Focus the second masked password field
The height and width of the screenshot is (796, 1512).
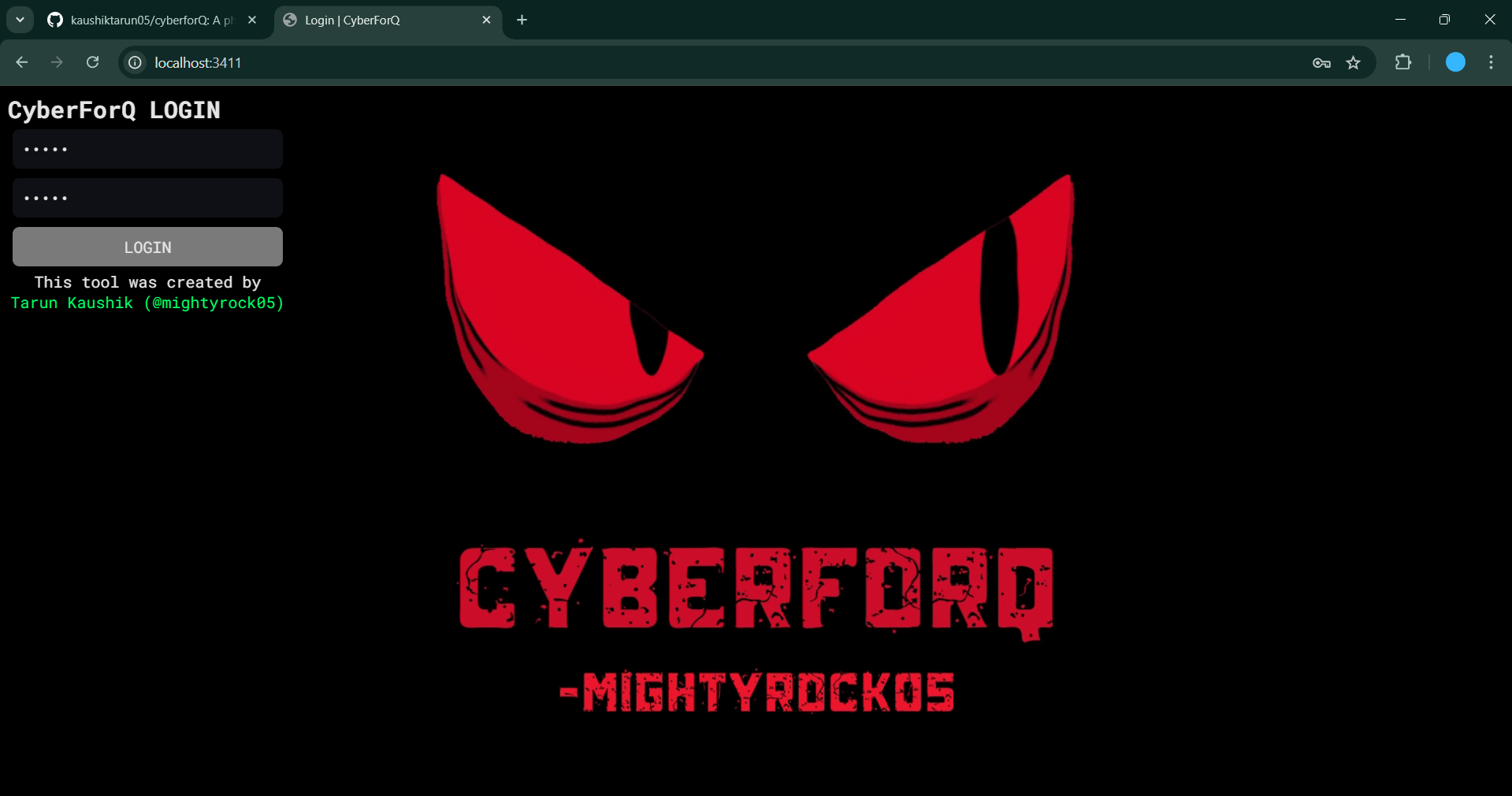tap(147, 198)
